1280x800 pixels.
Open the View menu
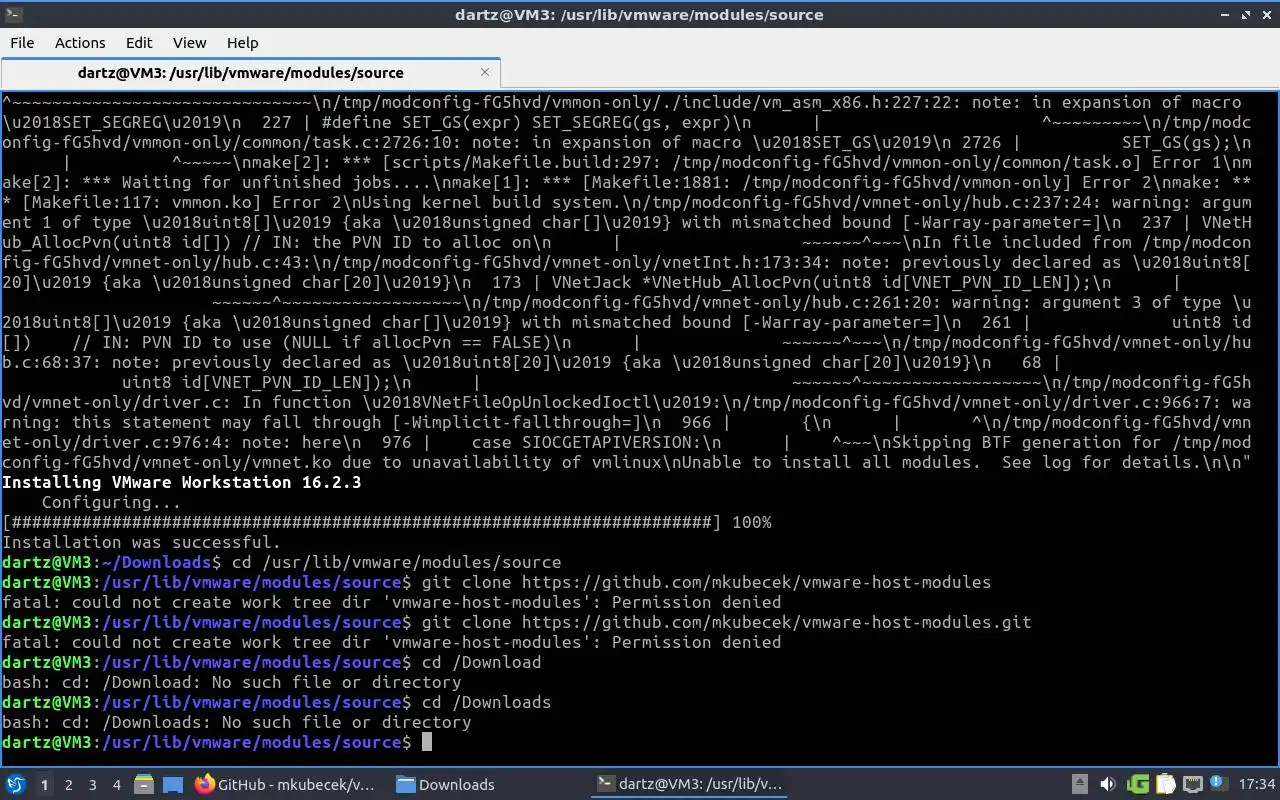189,42
